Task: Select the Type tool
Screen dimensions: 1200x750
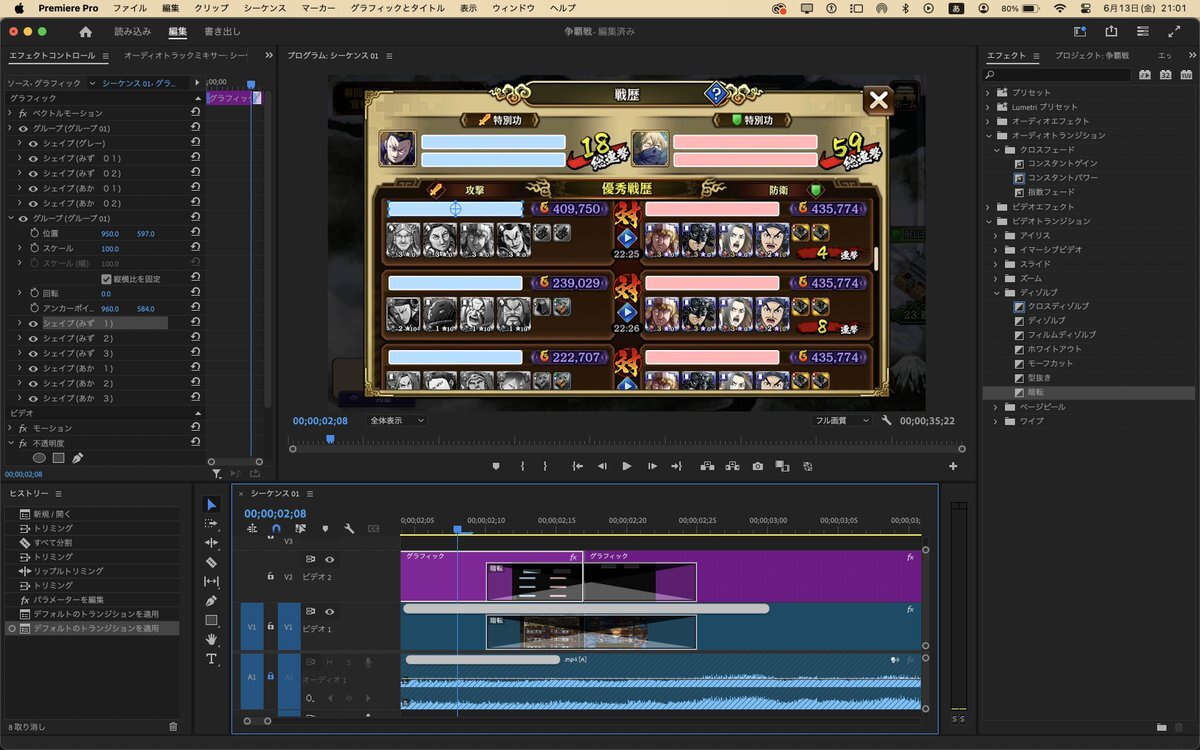Action: (211, 659)
